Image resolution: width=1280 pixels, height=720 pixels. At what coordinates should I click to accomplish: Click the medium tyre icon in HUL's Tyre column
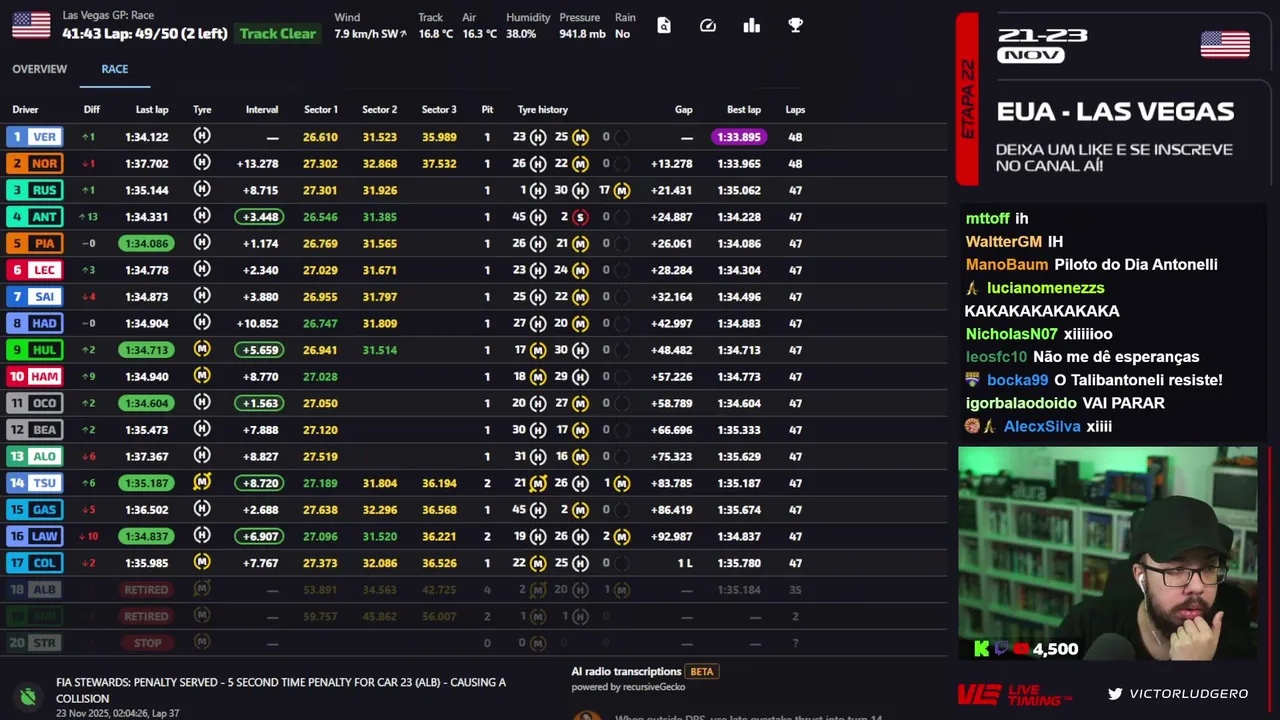(x=202, y=349)
